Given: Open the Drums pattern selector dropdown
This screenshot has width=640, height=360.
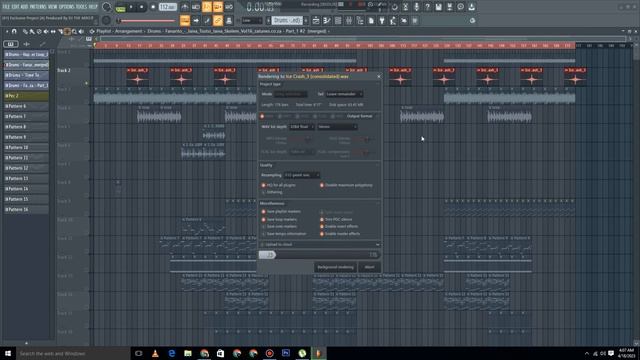Looking at the screenshot, I should 287,20.
